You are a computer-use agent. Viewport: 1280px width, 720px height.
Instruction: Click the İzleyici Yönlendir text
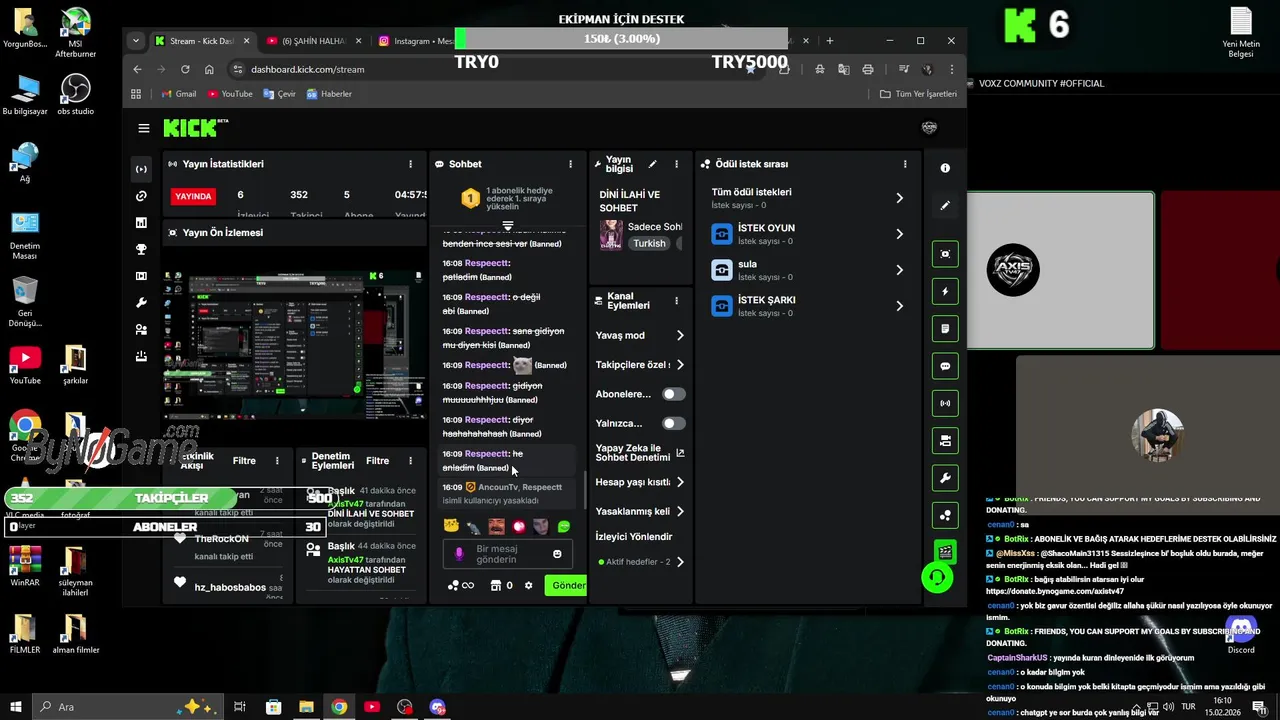[x=634, y=537]
